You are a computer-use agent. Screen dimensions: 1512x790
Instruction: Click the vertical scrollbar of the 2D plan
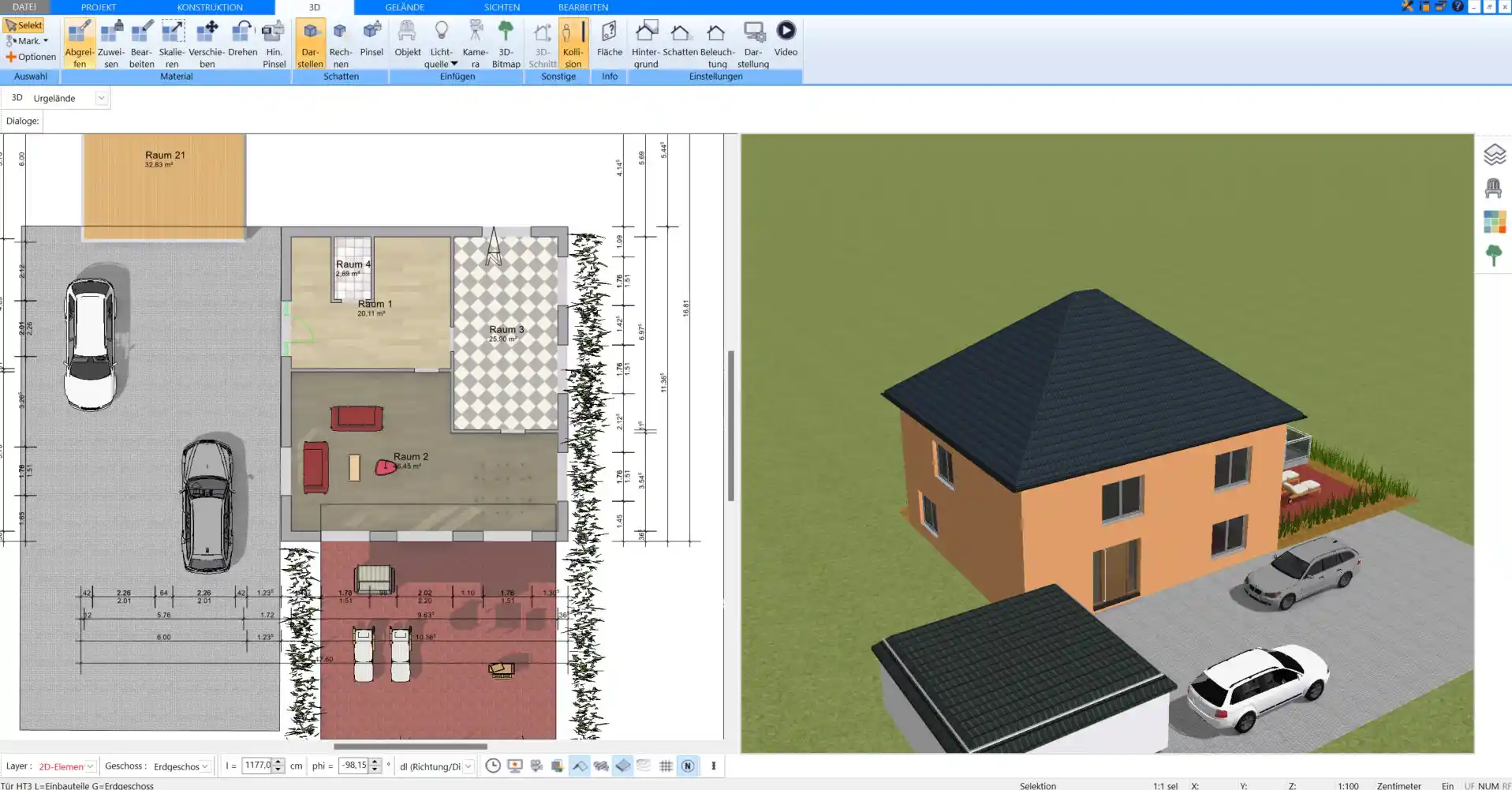pyautogui.click(x=731, y=426)
